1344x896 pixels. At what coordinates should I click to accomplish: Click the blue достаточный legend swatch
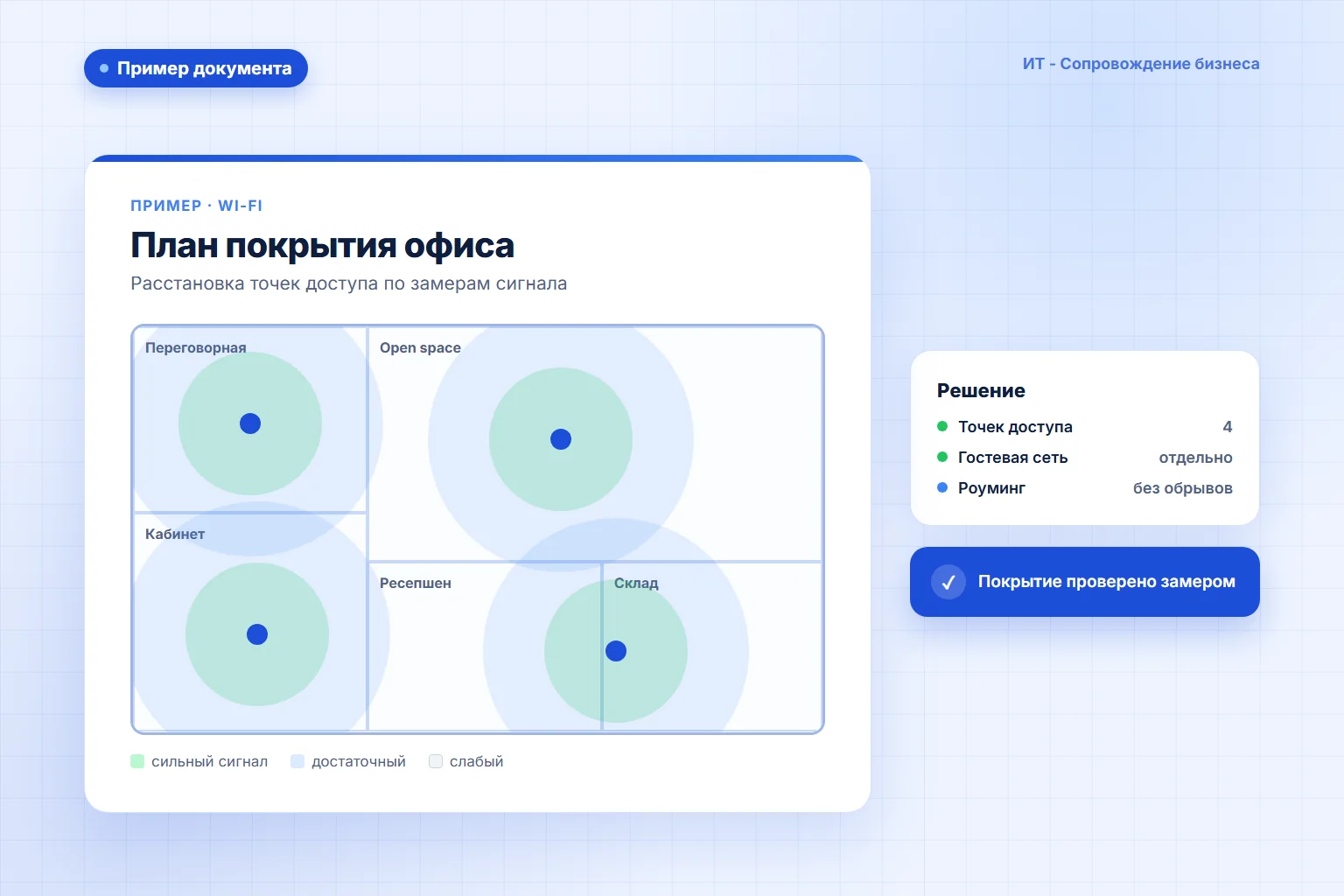[297, 761]
